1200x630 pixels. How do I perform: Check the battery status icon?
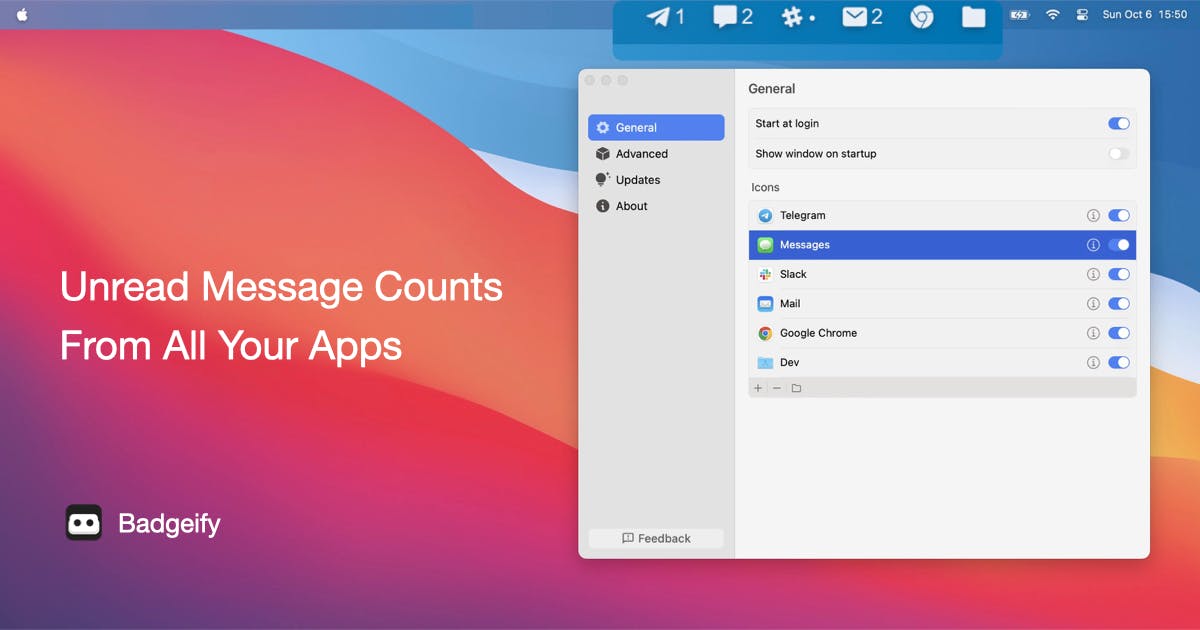tap(1019, 15)
